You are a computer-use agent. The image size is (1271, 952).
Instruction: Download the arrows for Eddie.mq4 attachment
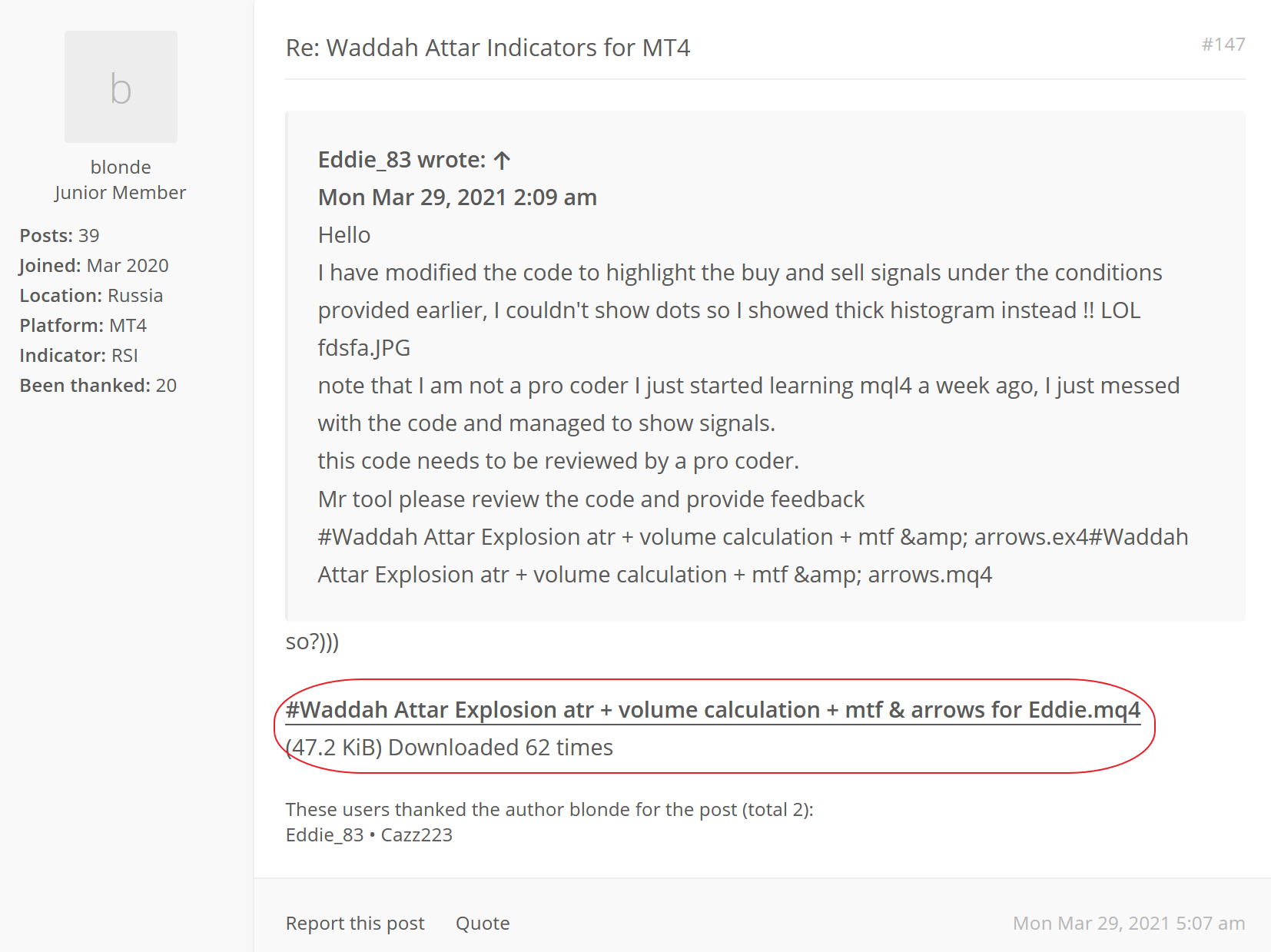tap(712, 710)
